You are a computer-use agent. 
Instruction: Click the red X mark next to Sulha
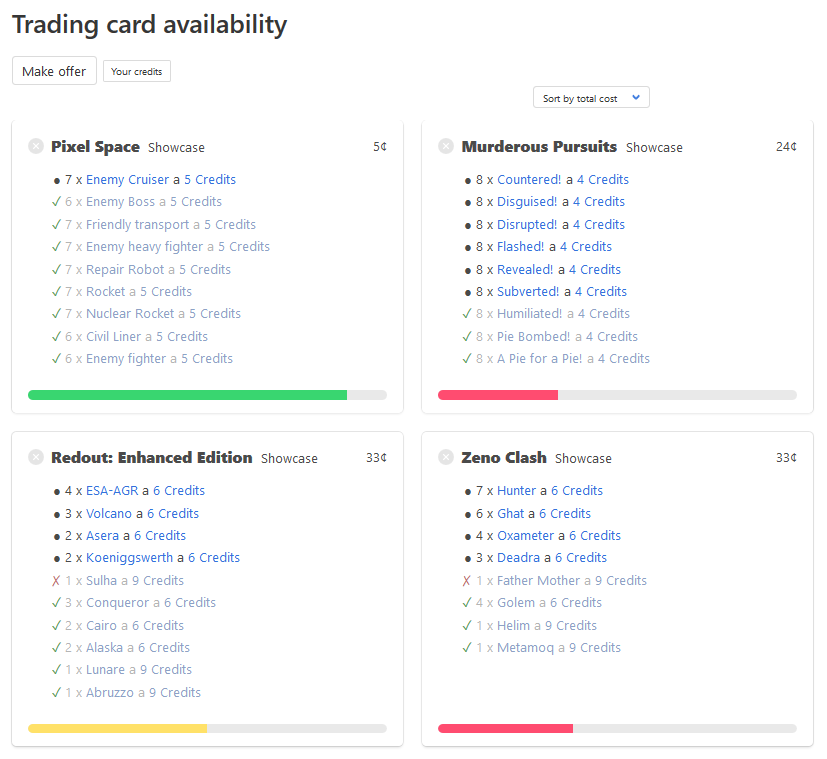(57, 581)
